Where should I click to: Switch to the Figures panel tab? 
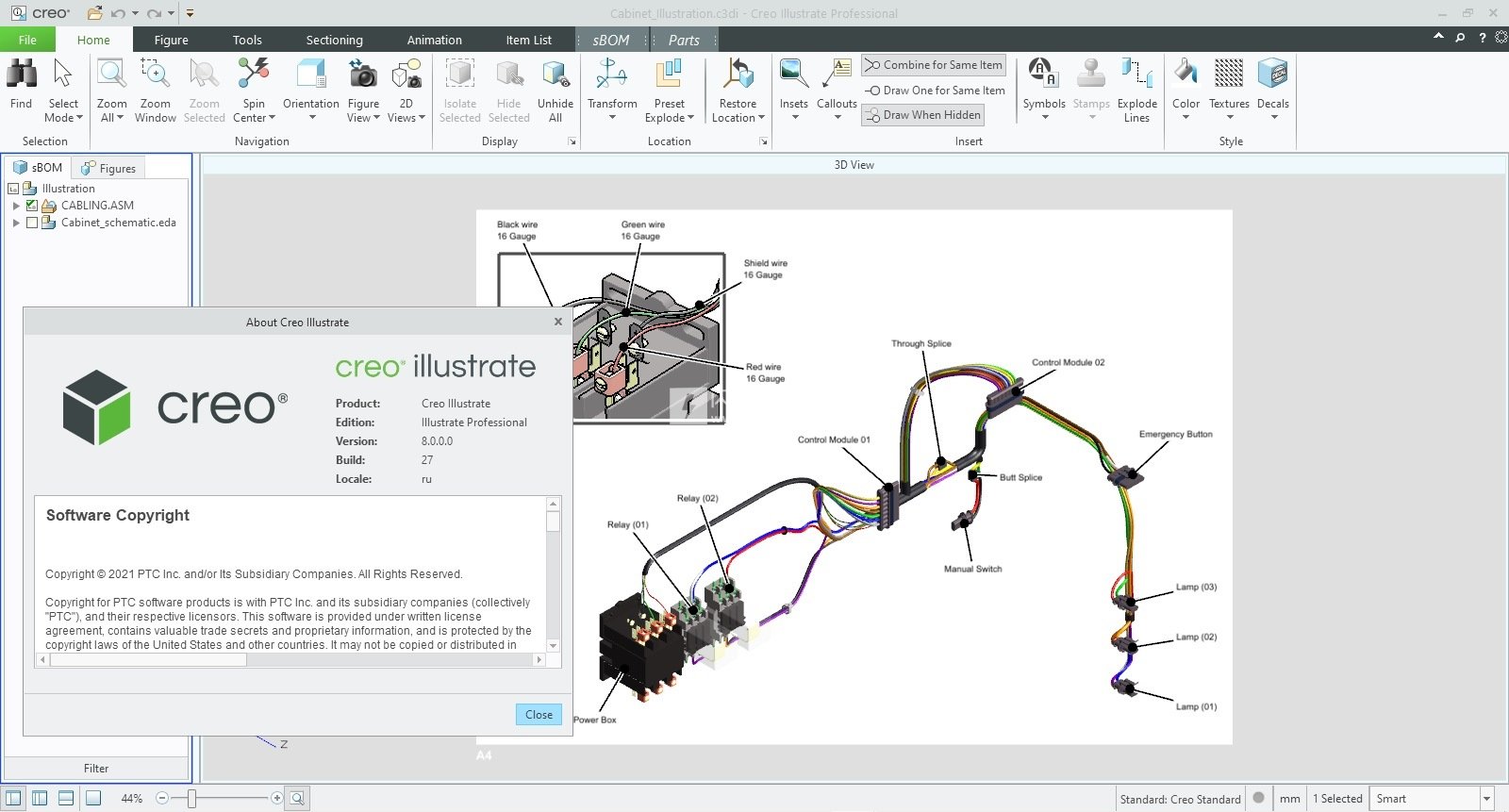[108, 168]
